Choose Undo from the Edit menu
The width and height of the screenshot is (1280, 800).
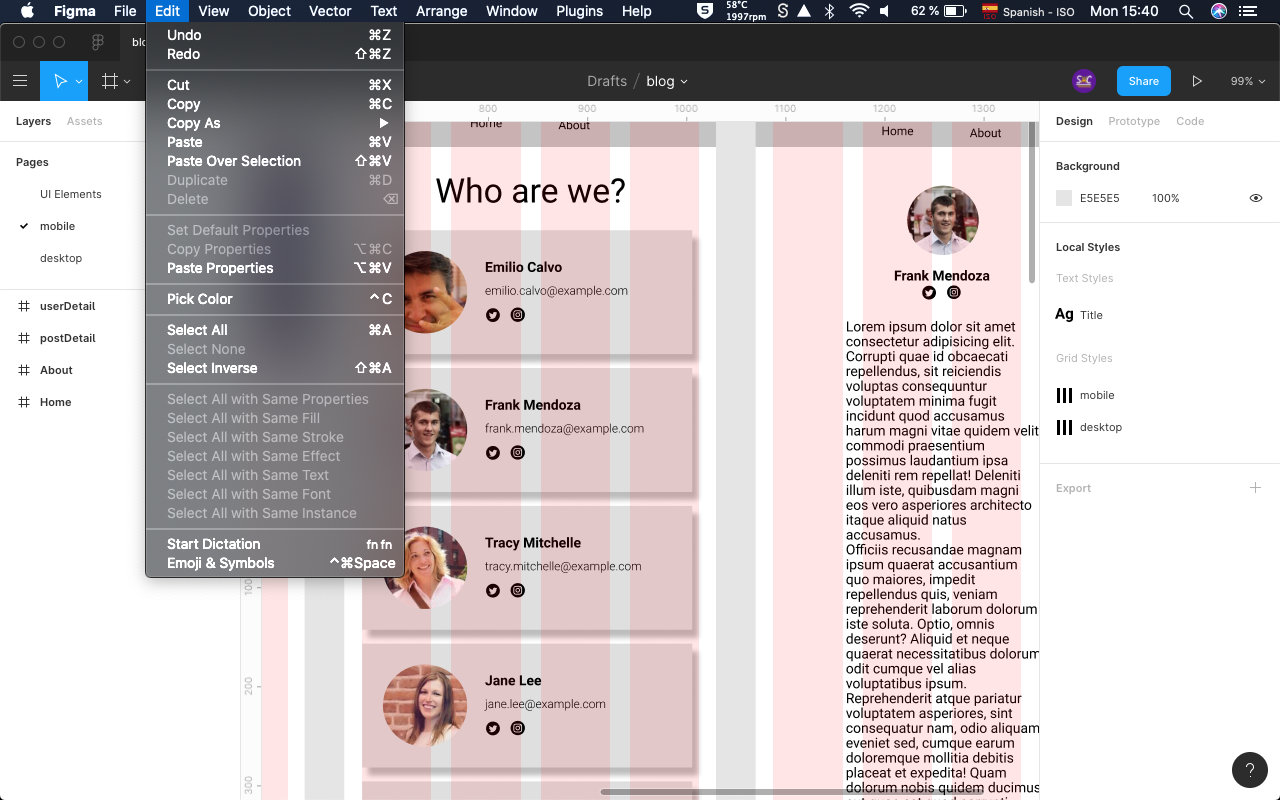pyautogui.click(x=275, y=35)
